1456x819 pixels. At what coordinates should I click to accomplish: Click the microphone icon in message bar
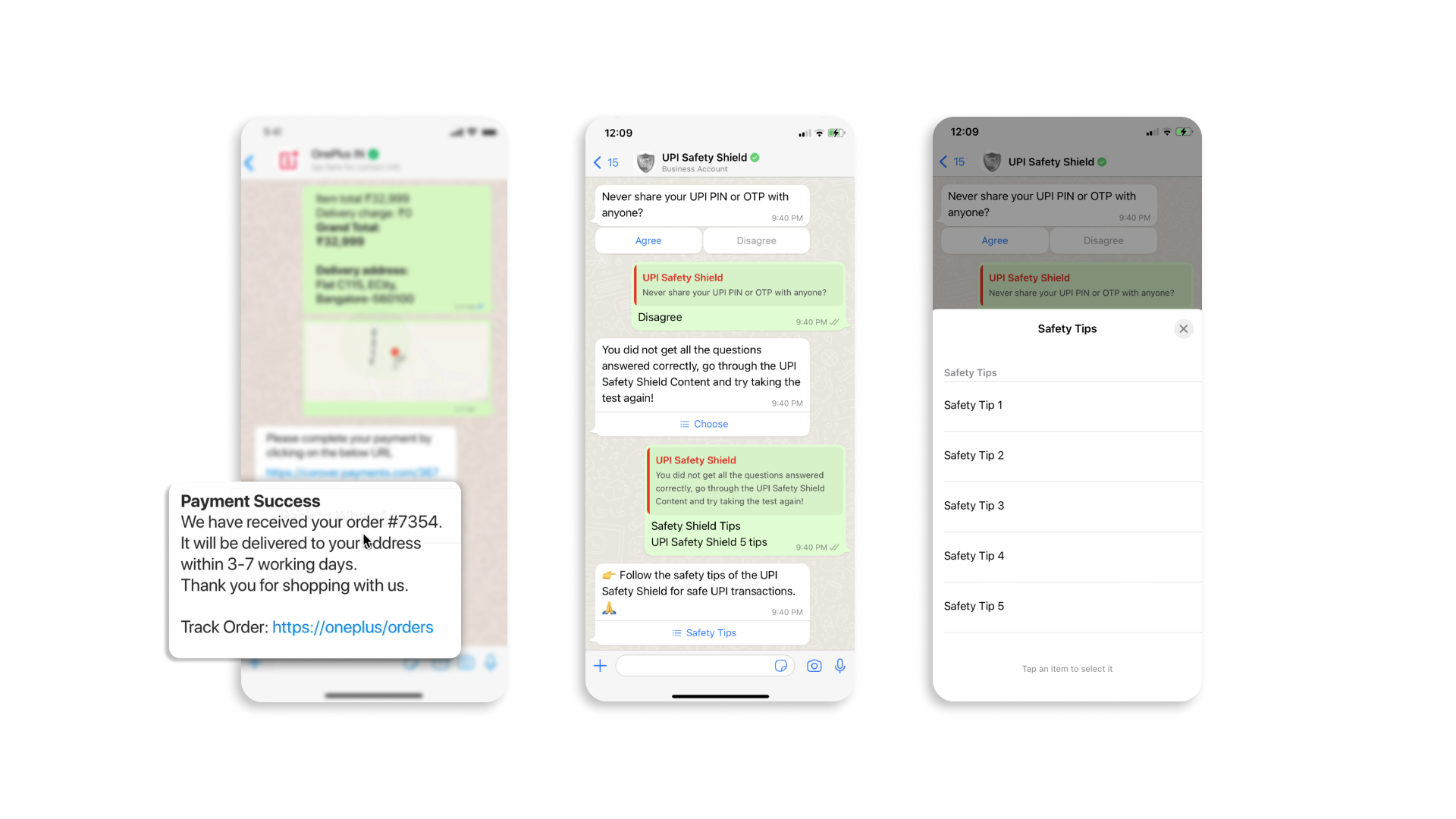pos(840,666)
